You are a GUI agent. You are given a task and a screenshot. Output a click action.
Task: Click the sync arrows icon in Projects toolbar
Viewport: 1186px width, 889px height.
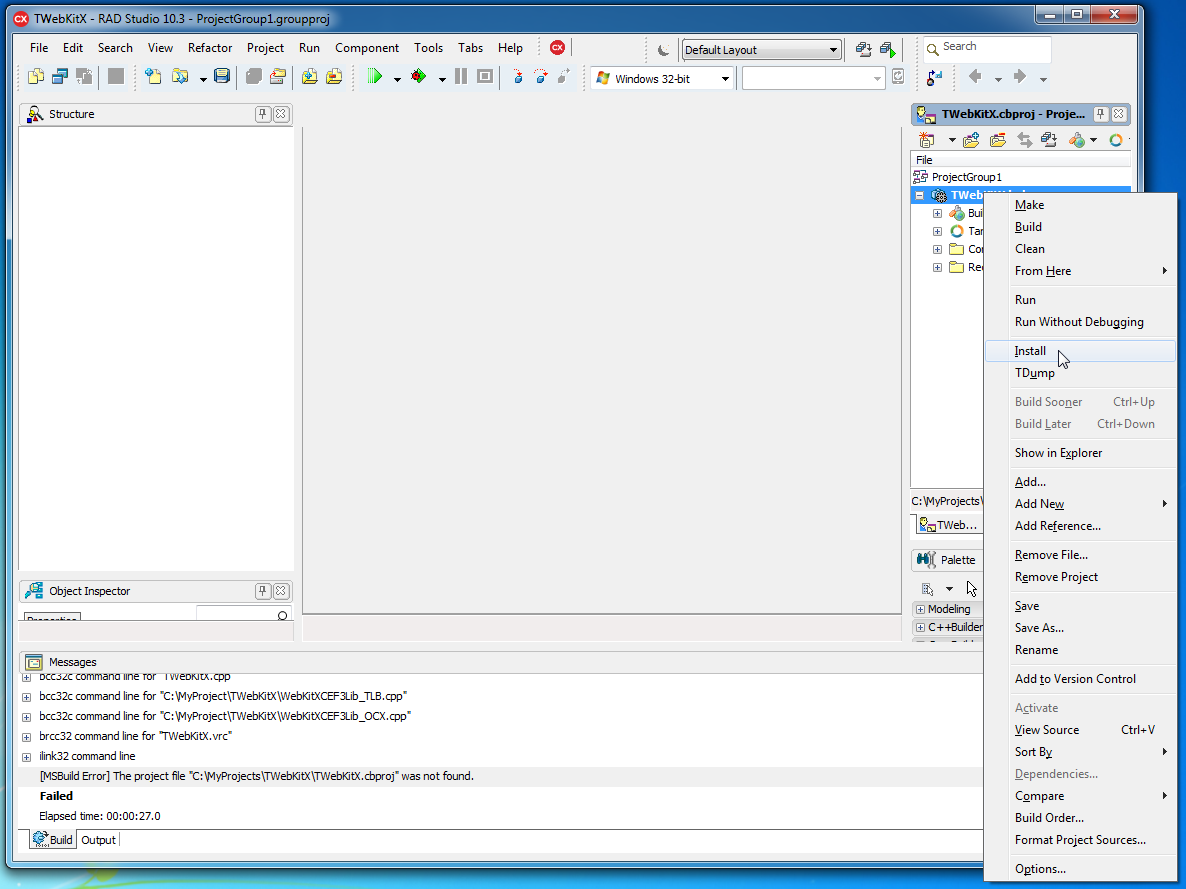[1024, 140]
